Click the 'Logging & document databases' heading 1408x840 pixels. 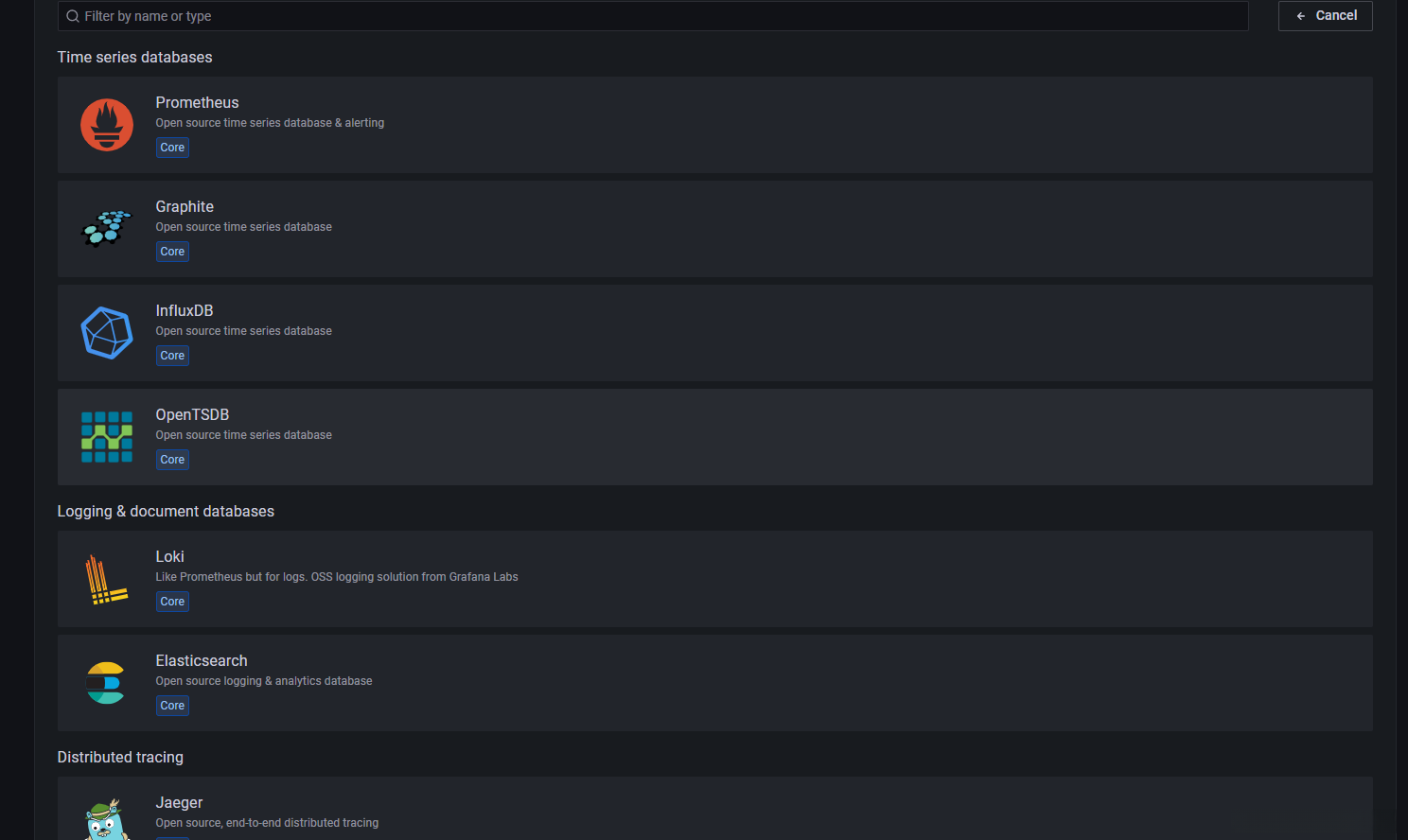pyautogui.click(x=166, y=511)
